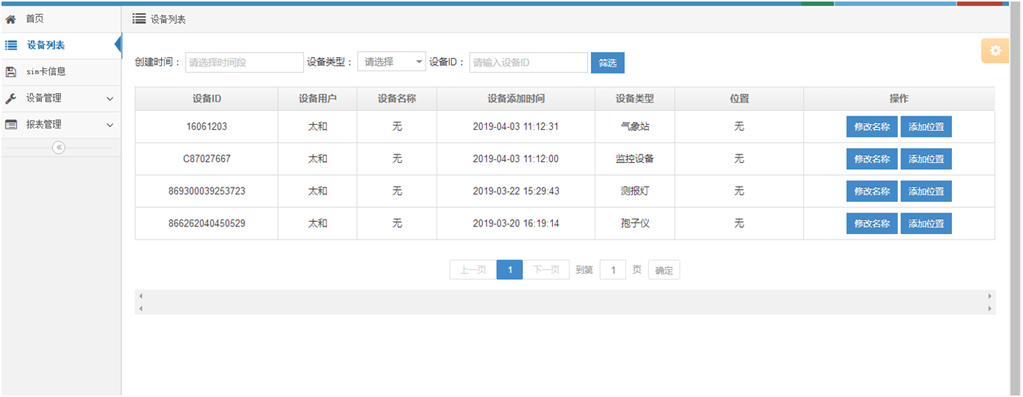
Task: Expand the 设备管理 submenu chevron
Action: pyautogui.click(x=110, y=98)
